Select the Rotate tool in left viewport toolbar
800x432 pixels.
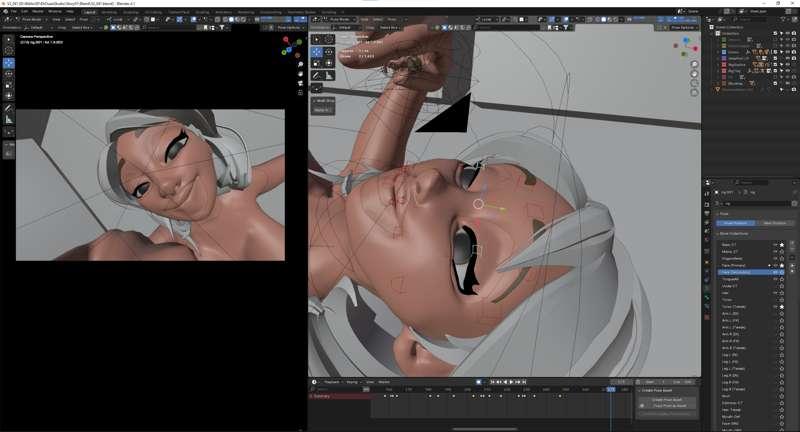point(9,74)
